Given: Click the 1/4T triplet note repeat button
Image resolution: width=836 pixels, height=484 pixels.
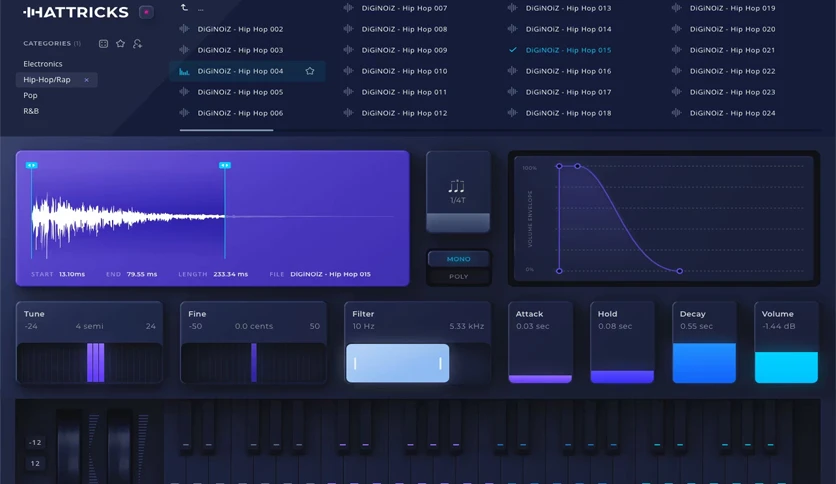Looking at the screenshot, I should pos(458,192).
